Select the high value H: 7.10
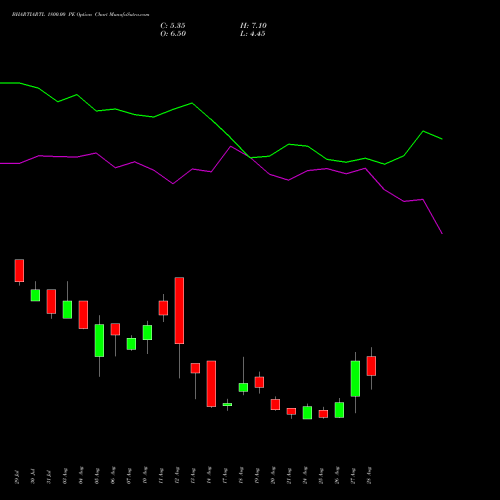 [x=253, y=26]
